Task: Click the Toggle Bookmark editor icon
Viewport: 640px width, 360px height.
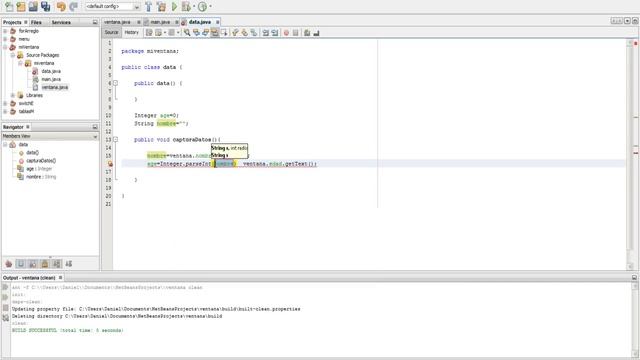Action: (x=253, y=33)
